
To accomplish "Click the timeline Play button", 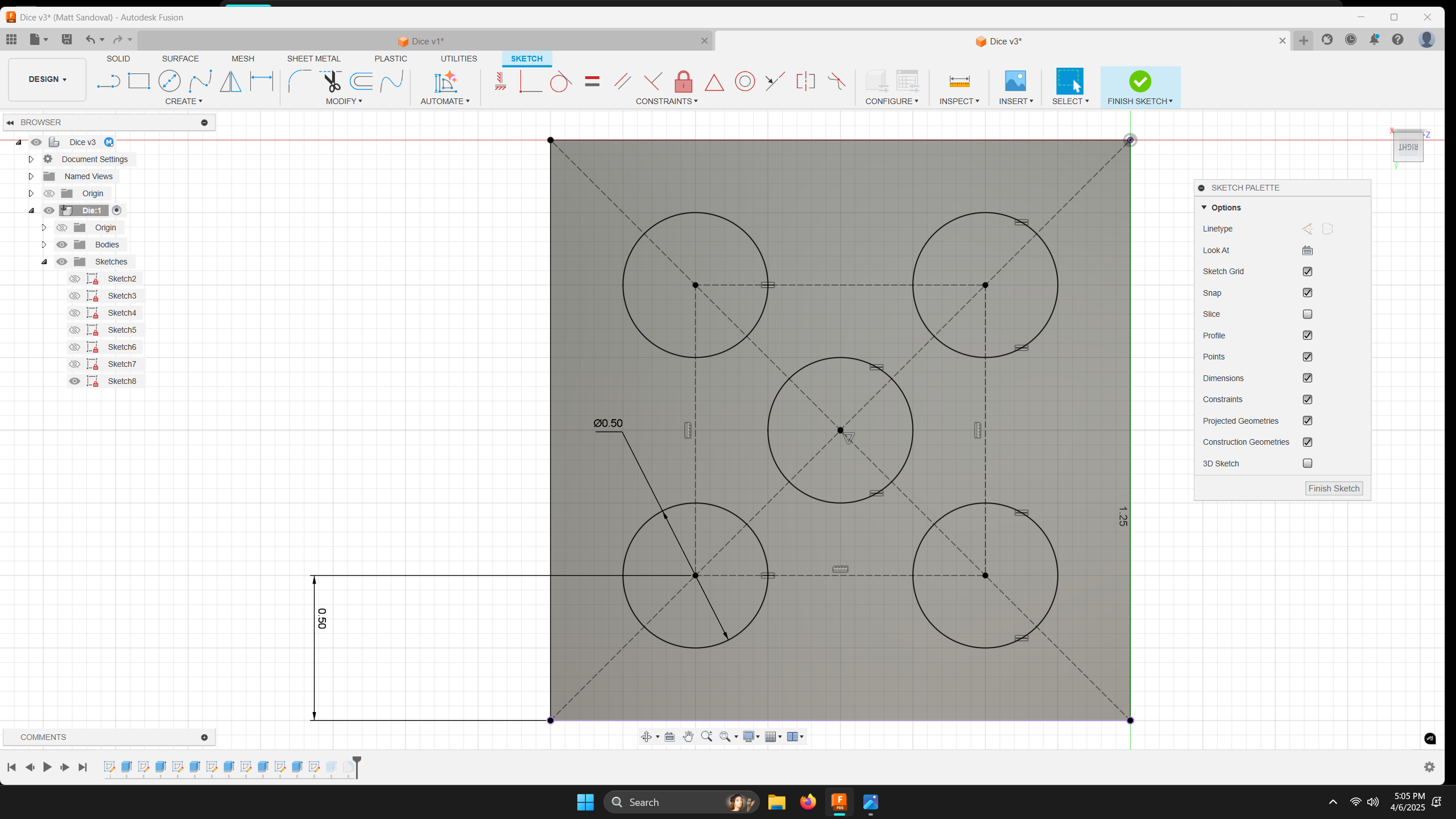I will (47, 767).
